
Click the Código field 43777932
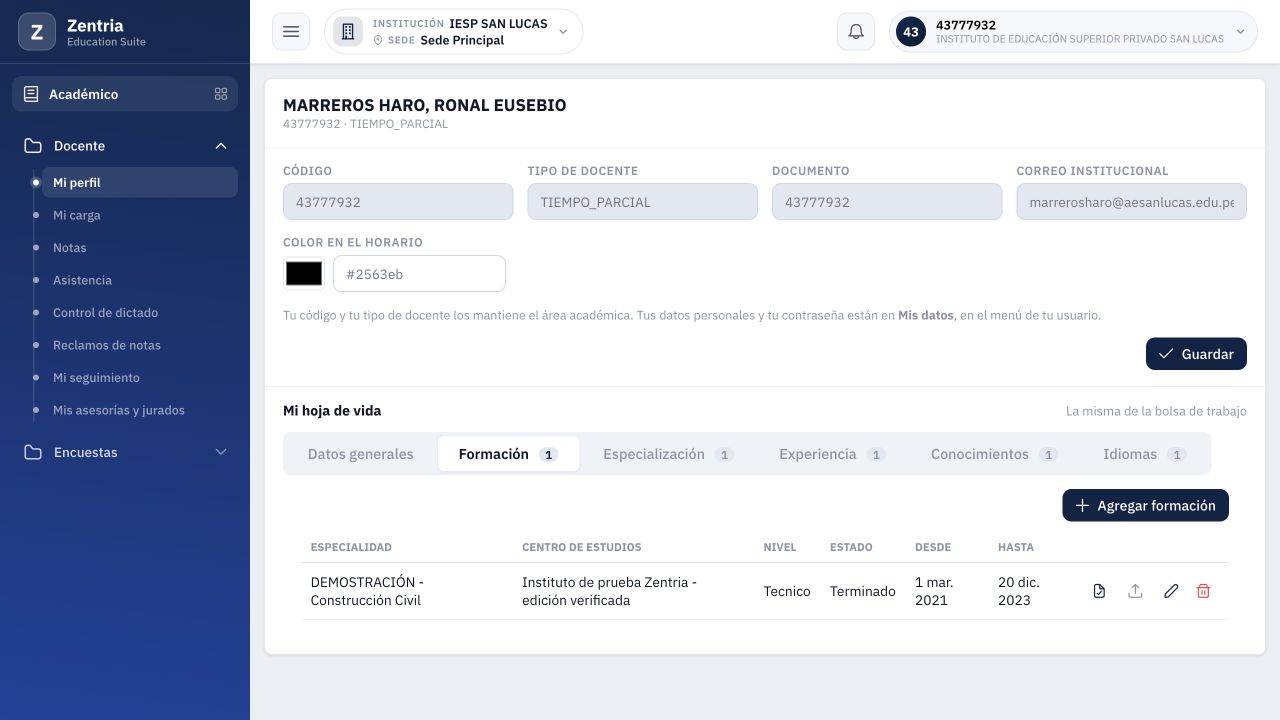click(398, 202)
